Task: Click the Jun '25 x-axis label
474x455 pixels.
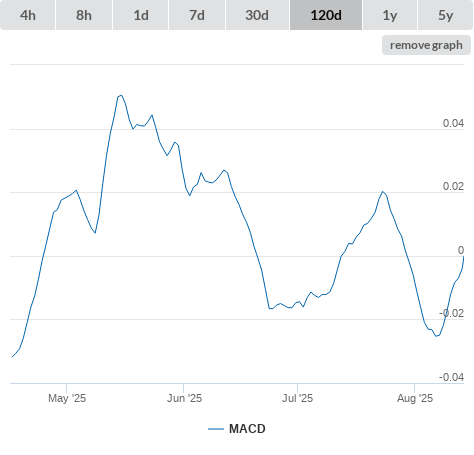Action: (184, 398)
